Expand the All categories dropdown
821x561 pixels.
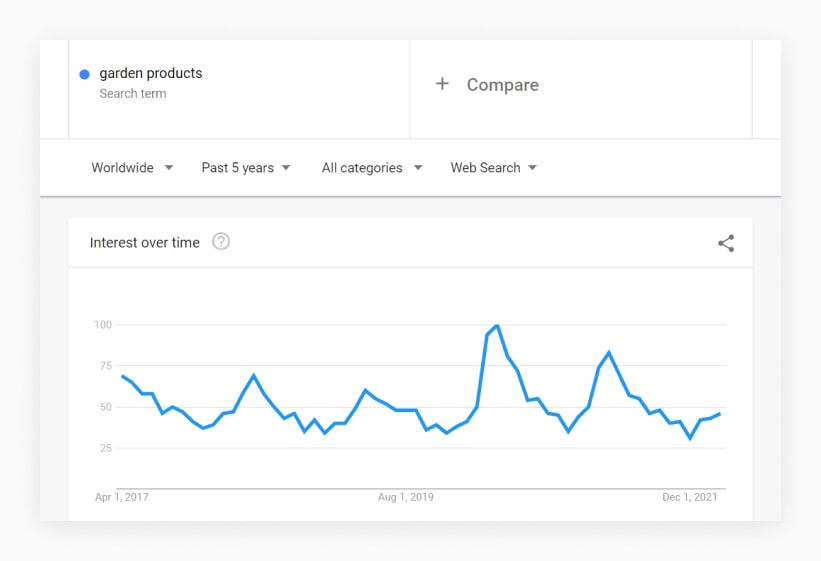(x=372, y=168)
